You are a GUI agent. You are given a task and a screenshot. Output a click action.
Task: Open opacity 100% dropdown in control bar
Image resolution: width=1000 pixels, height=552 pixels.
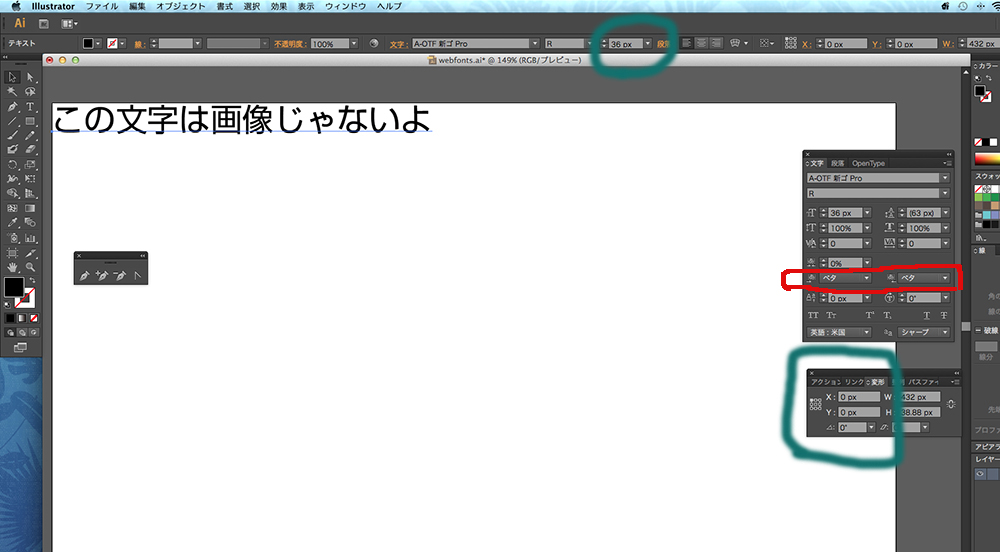[x=353, y=43]
